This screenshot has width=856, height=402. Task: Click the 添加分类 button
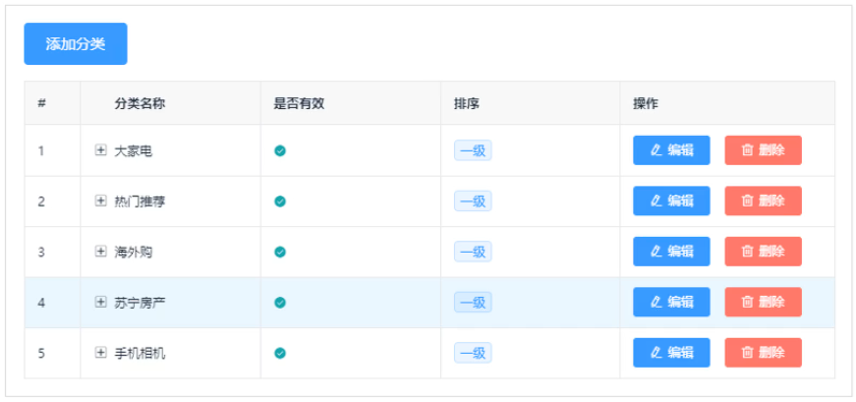point(75,44)
